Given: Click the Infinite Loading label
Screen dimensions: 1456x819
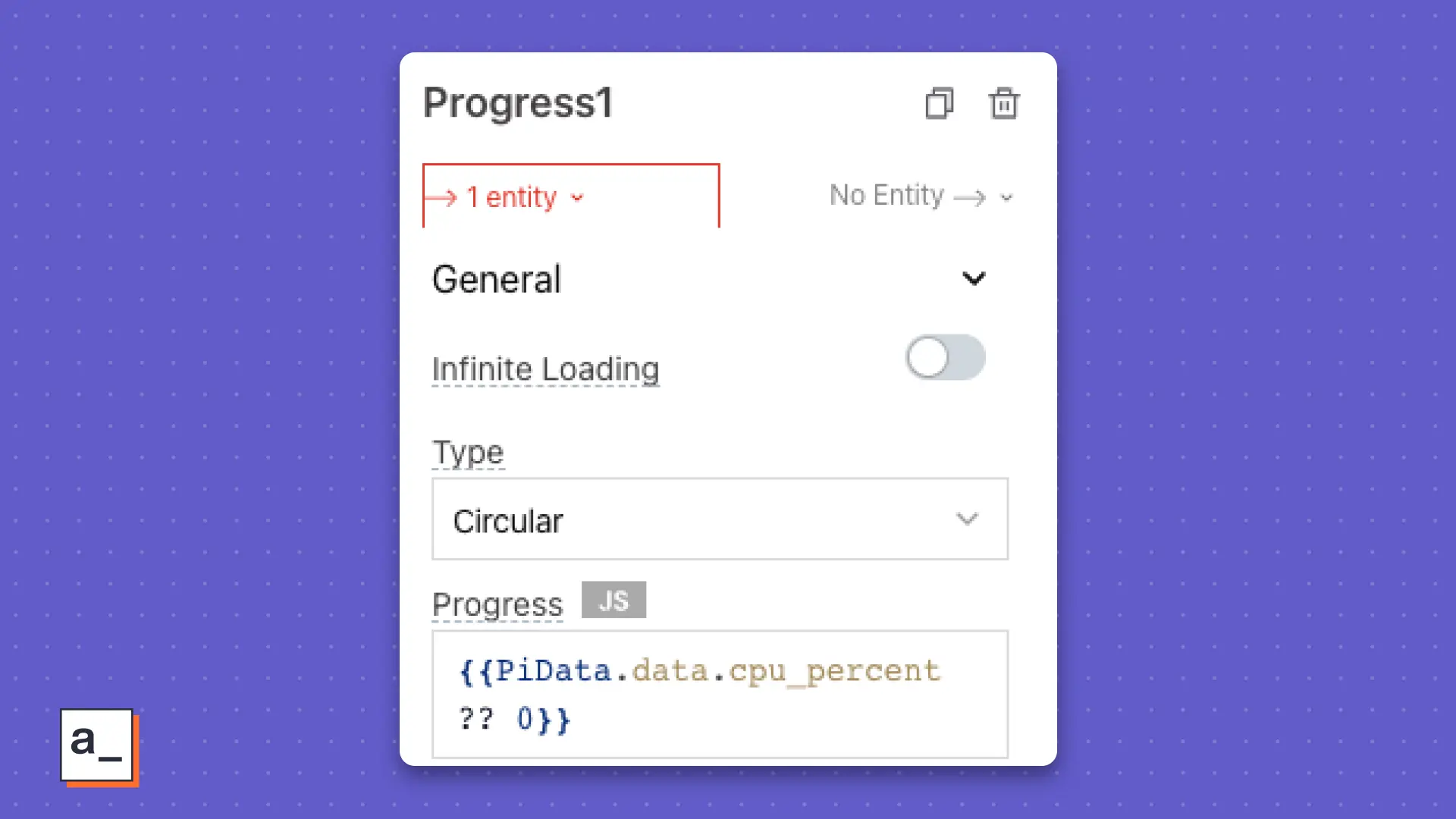Looking at the screenshot, I should 544,369.
